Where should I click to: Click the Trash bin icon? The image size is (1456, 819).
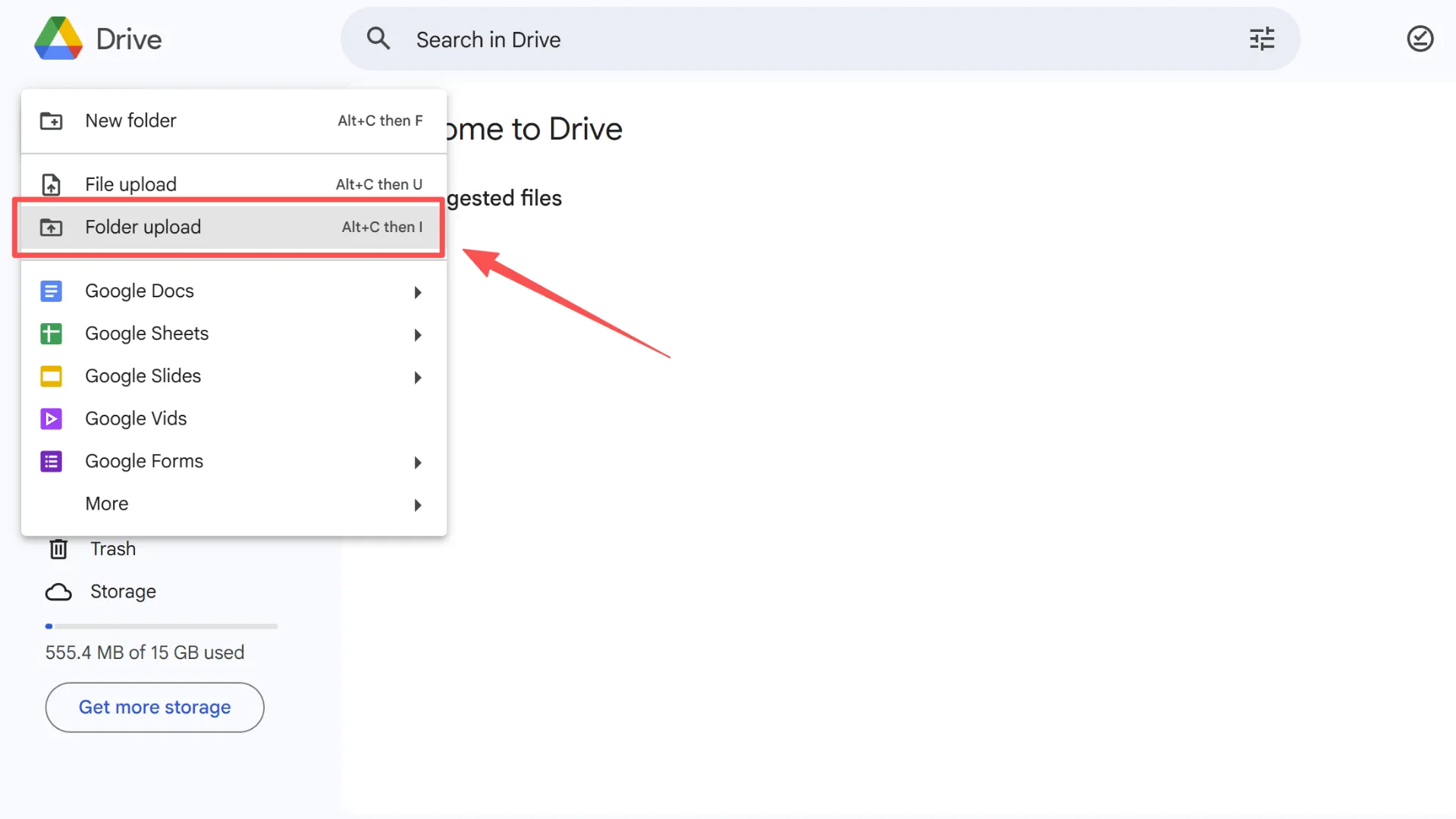(x=58, y=549)
